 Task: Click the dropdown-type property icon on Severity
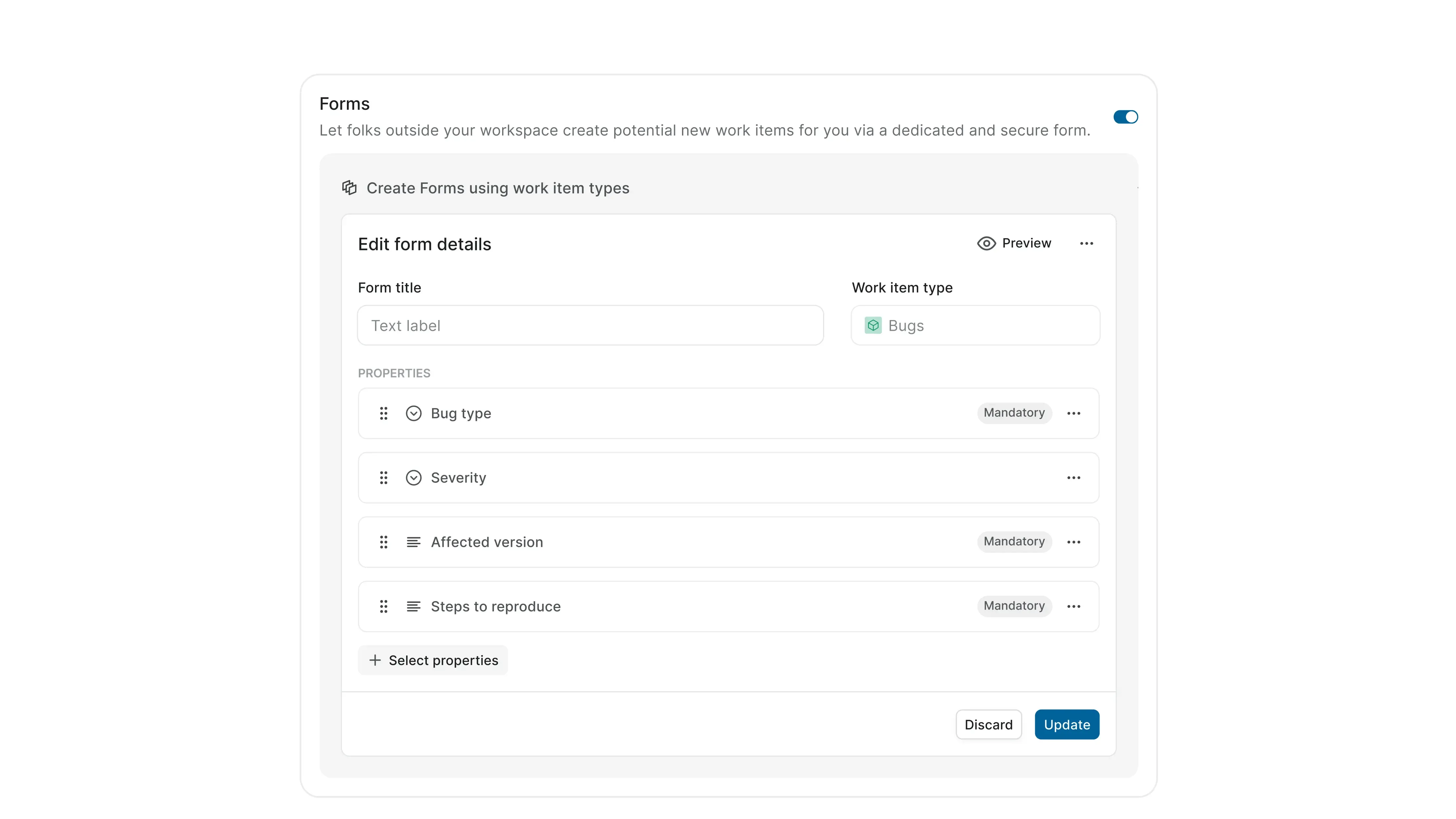414,478
